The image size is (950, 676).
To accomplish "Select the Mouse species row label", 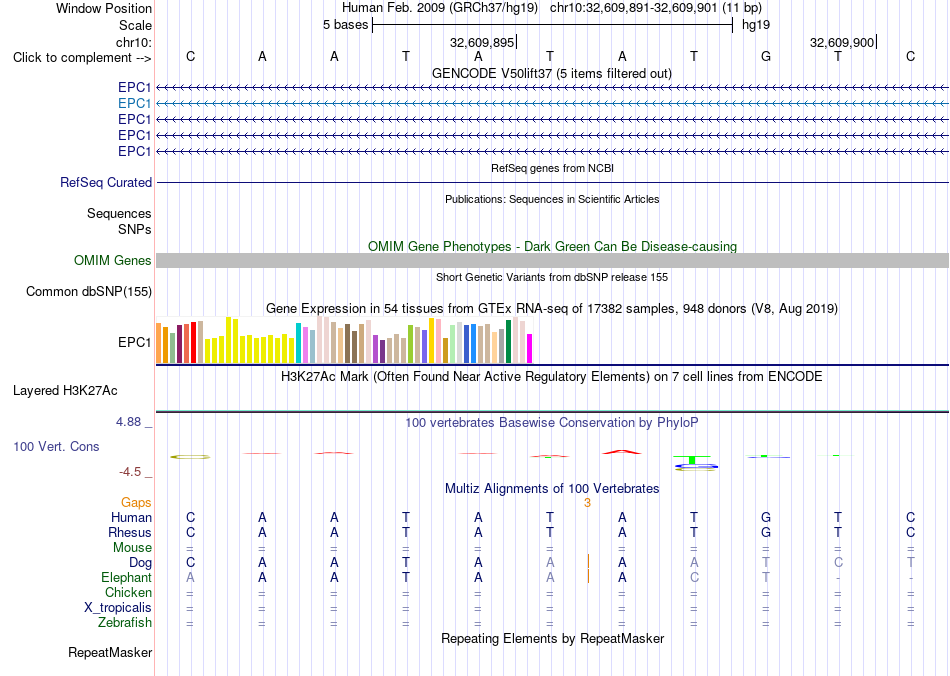I will [x=132, y=548].
